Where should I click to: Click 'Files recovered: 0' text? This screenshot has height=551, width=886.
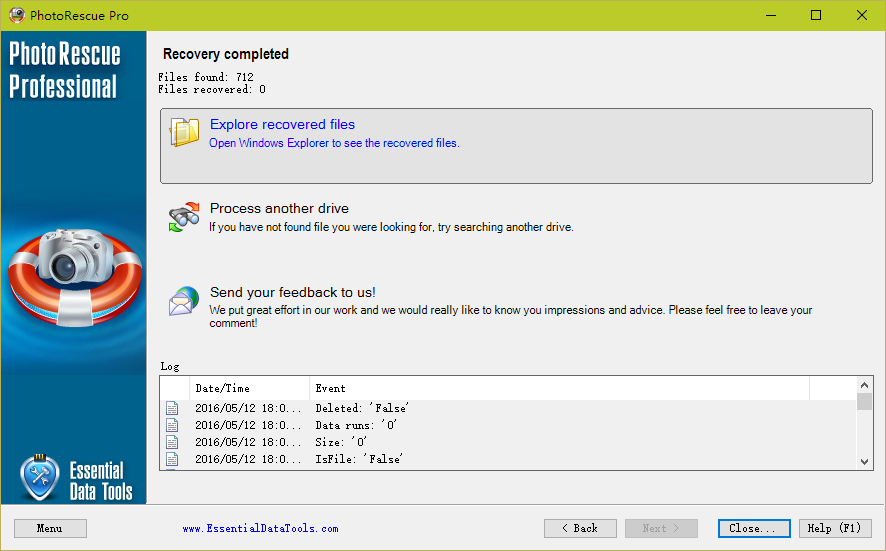click(212, 89)
